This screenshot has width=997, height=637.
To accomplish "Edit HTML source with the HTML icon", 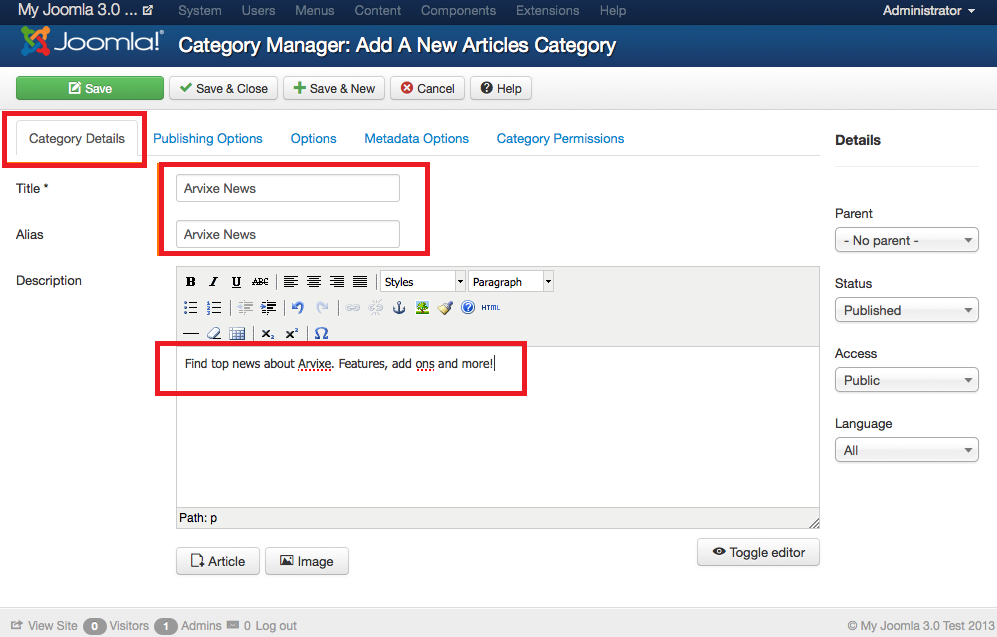I will 490,308.
